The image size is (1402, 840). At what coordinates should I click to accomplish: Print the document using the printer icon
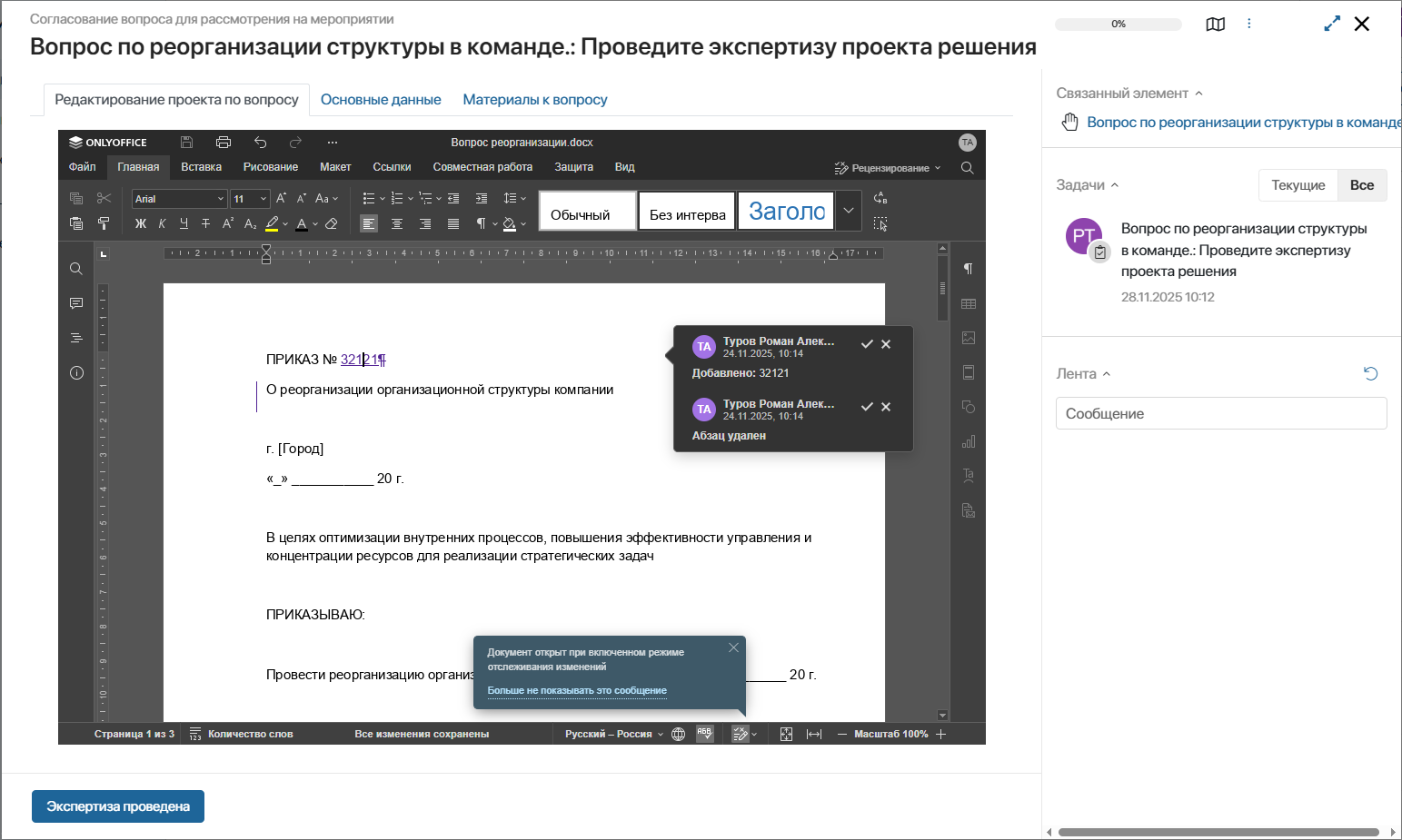(224, 143)
